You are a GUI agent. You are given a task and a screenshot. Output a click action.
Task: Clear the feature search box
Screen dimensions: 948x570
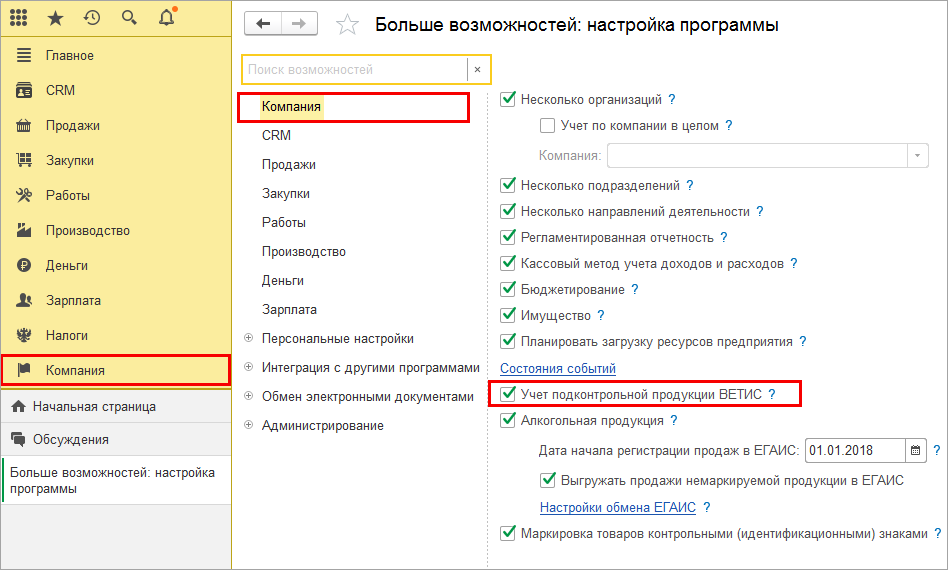point(478,70)
